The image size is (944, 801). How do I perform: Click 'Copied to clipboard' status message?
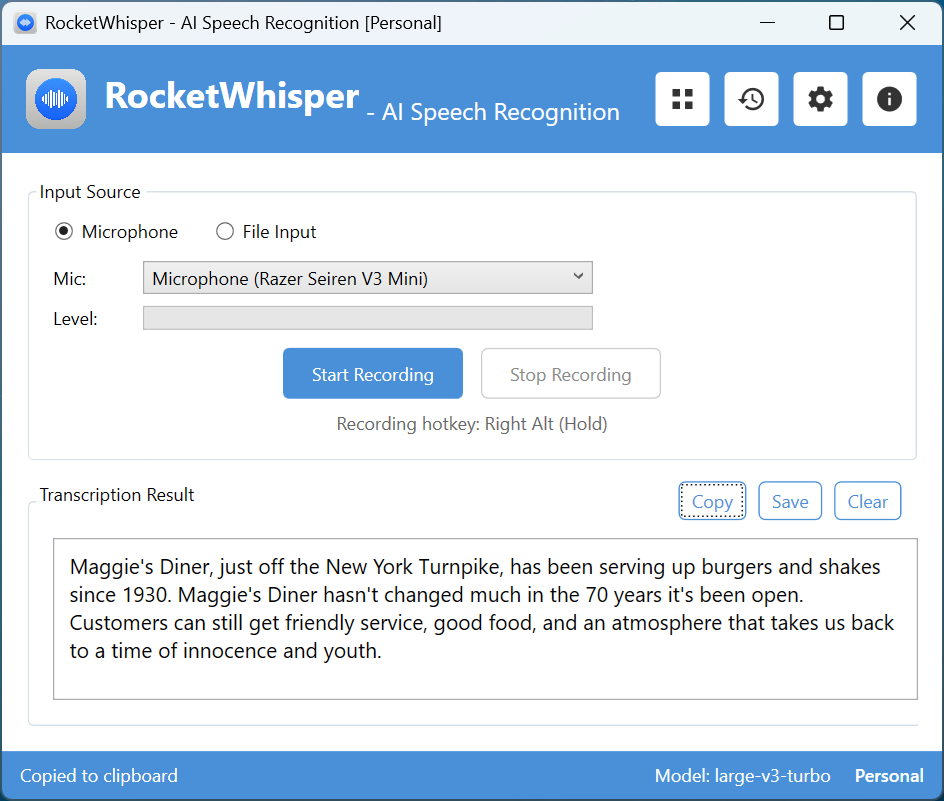point(99,776)
